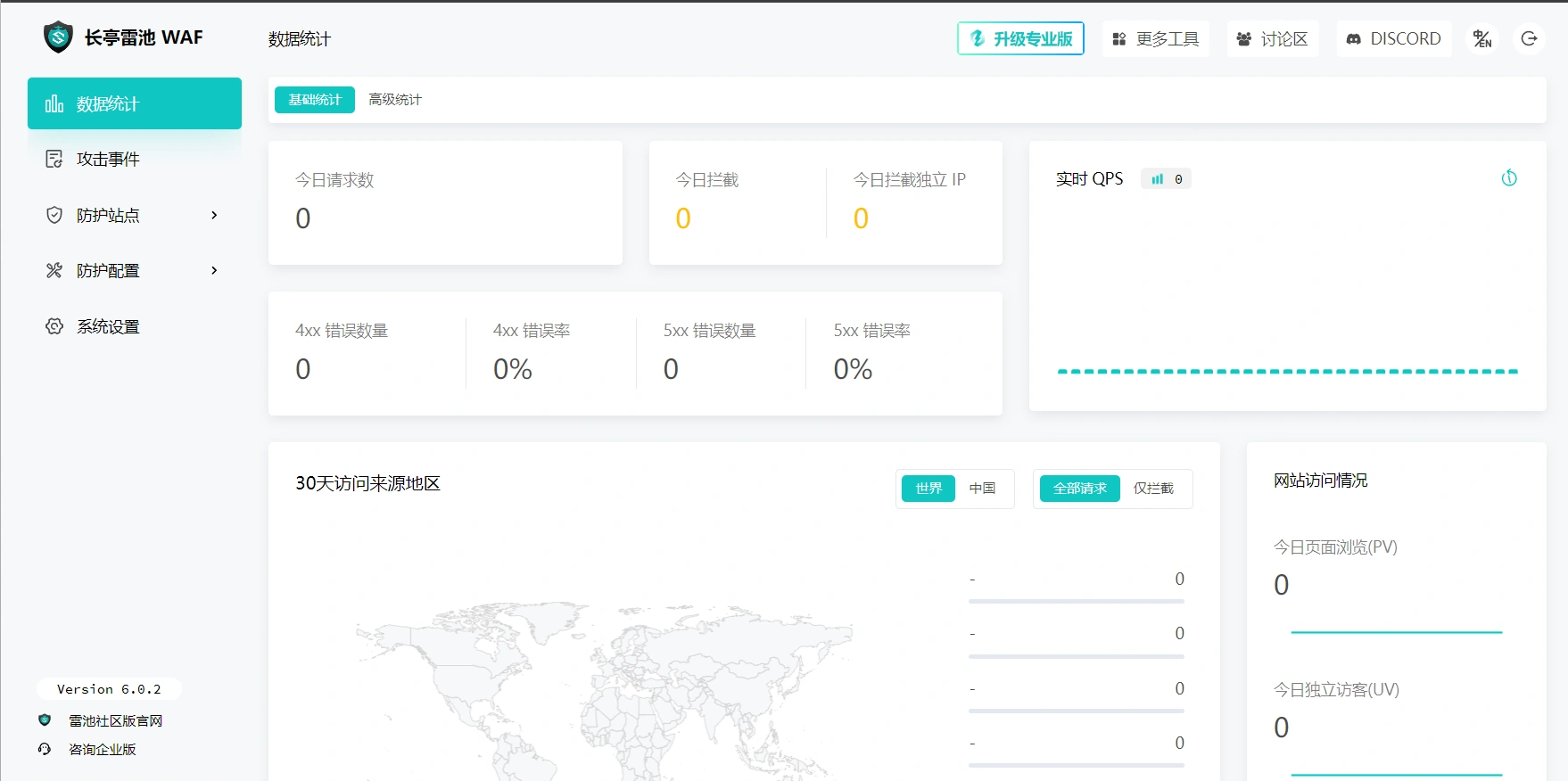Image resolution: width=1568 pixels, height=781 pixels.
Task: Click the 数据统计 bar chart icon
Action: pyautogui.click(x=54, y=103)
